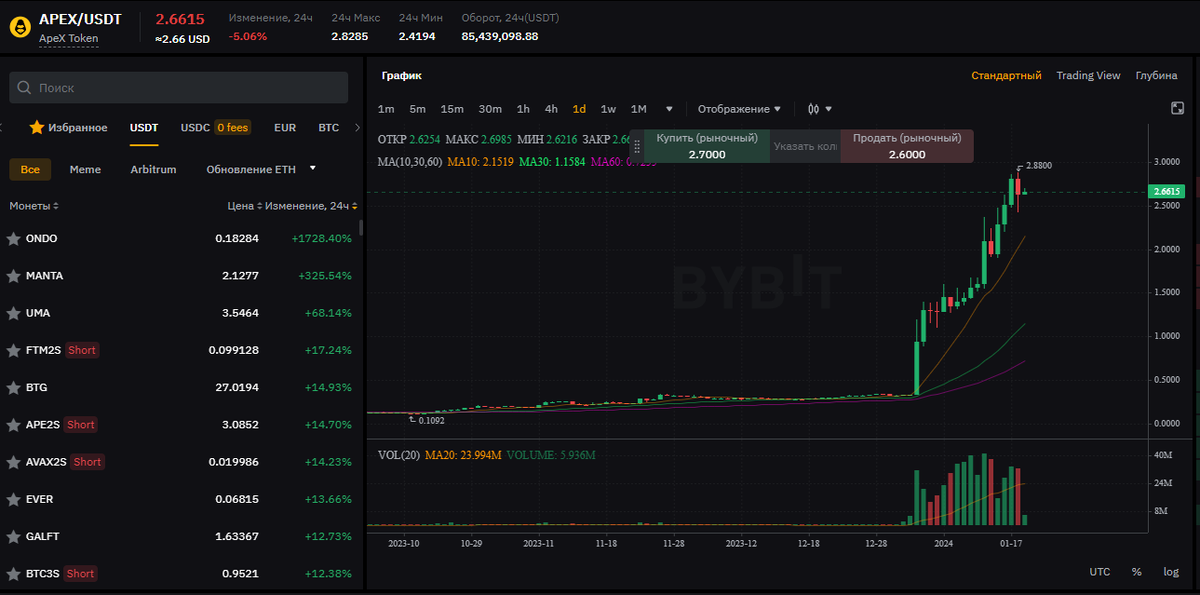The height and width of the screenshot is (595, 1200).
Task: Filter coins by Meme category
Action: pyautogui.click(x=85, y=169)
